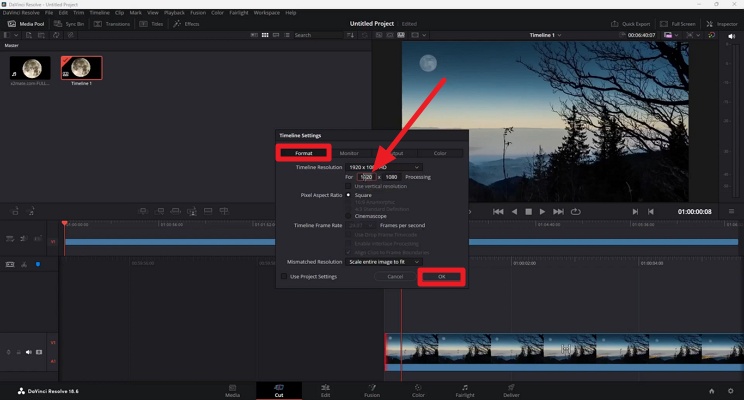This screenshot has height=400, width=744.
Task: Click the append to end icon
Action: click(160, 211)
